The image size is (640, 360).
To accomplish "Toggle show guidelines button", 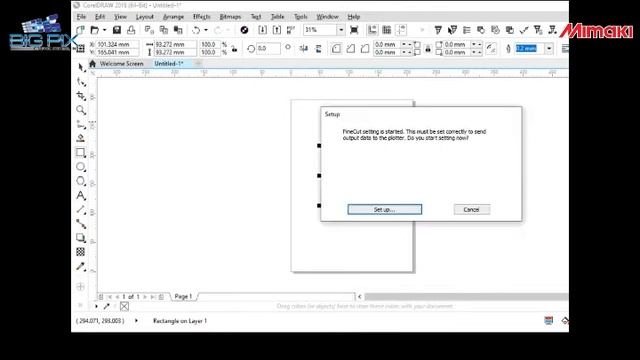I will coord(401,30).
